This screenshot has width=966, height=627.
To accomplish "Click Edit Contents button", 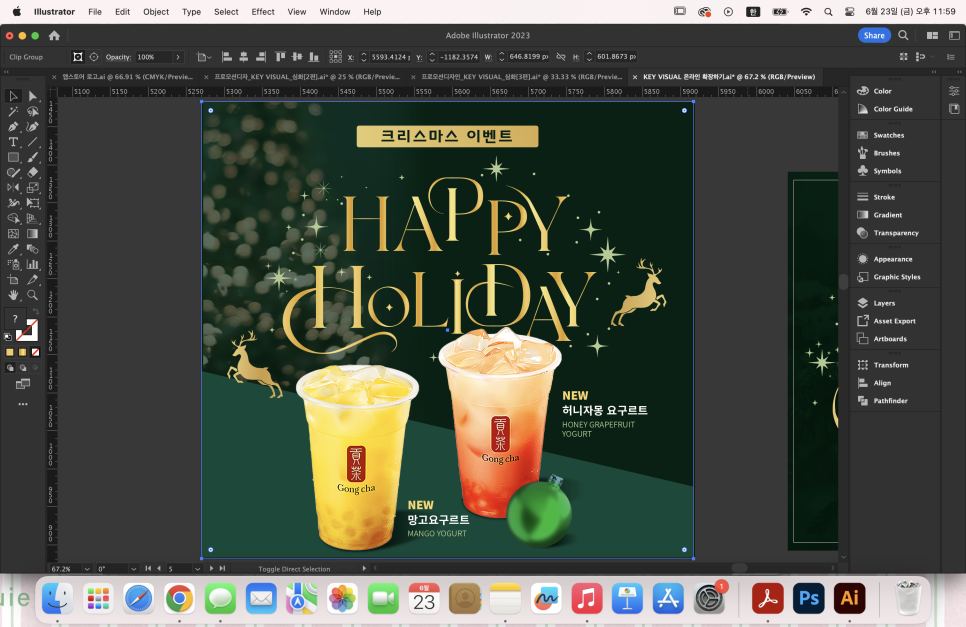I will coord(94,57).
